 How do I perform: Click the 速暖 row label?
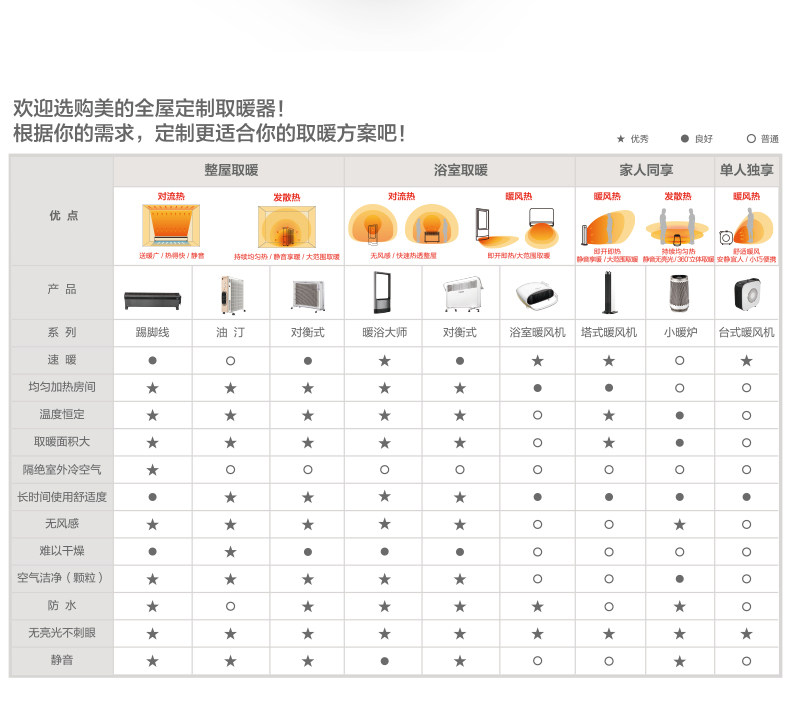pos(62,360)
